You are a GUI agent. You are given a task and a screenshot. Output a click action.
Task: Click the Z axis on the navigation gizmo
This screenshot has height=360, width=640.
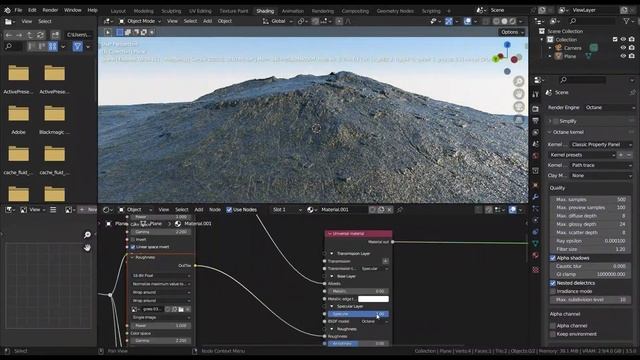(507, 44)
